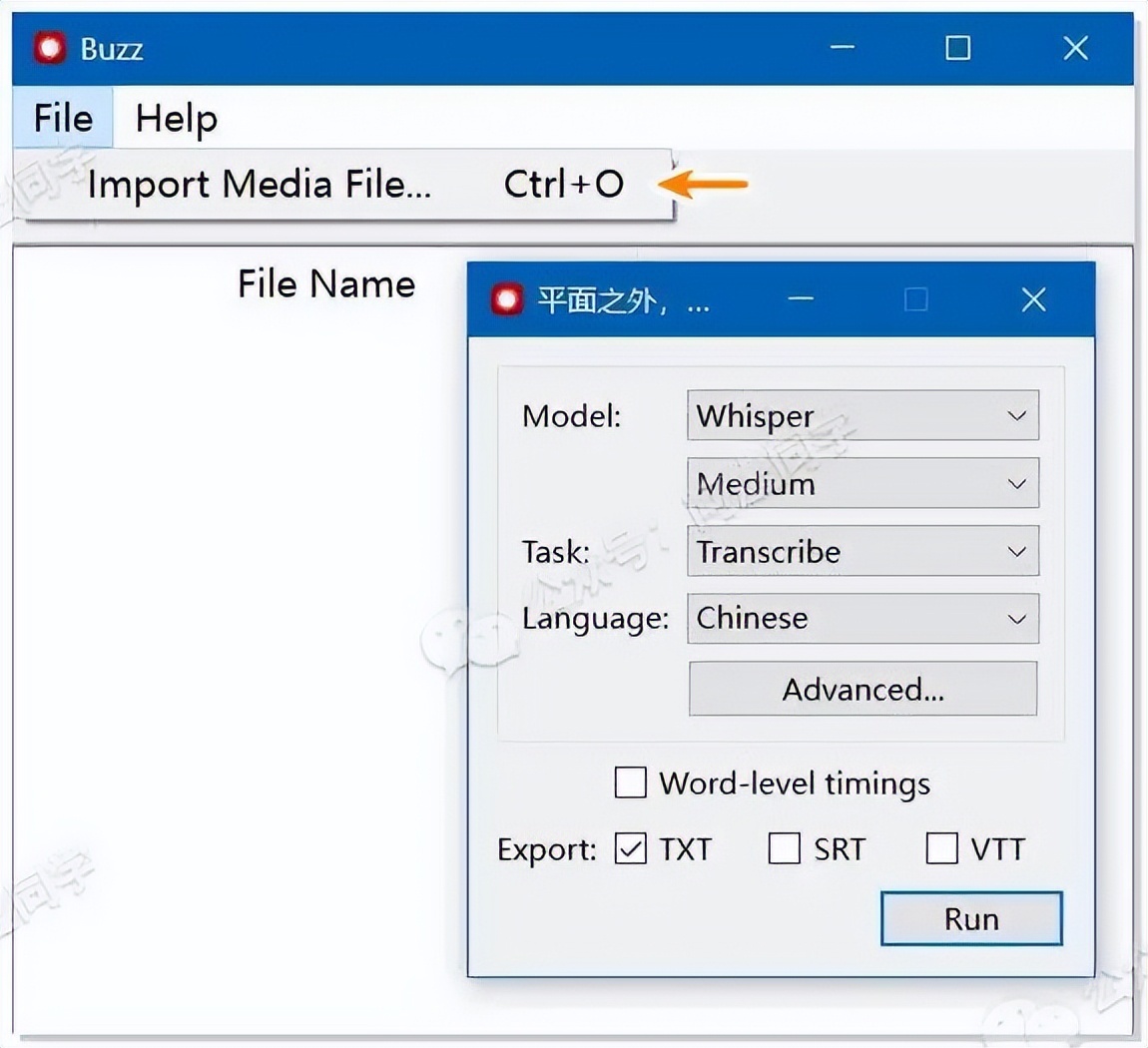Choose Import Media File menu entry
The width and height of the screenshot is (1148, 1048).
click(x=342, y=184)
